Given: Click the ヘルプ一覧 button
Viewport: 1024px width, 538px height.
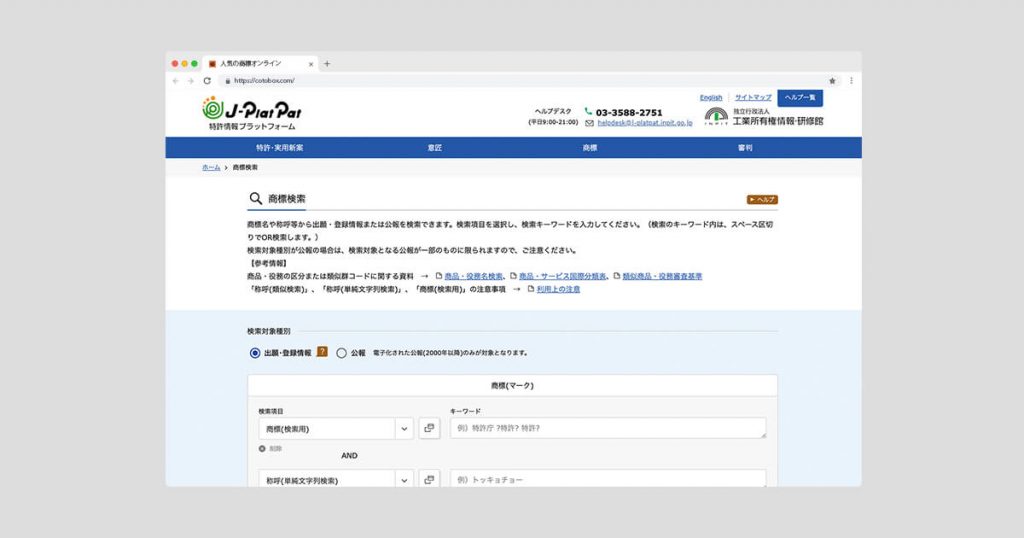Looking at the screenshot, I should [800, 98].
